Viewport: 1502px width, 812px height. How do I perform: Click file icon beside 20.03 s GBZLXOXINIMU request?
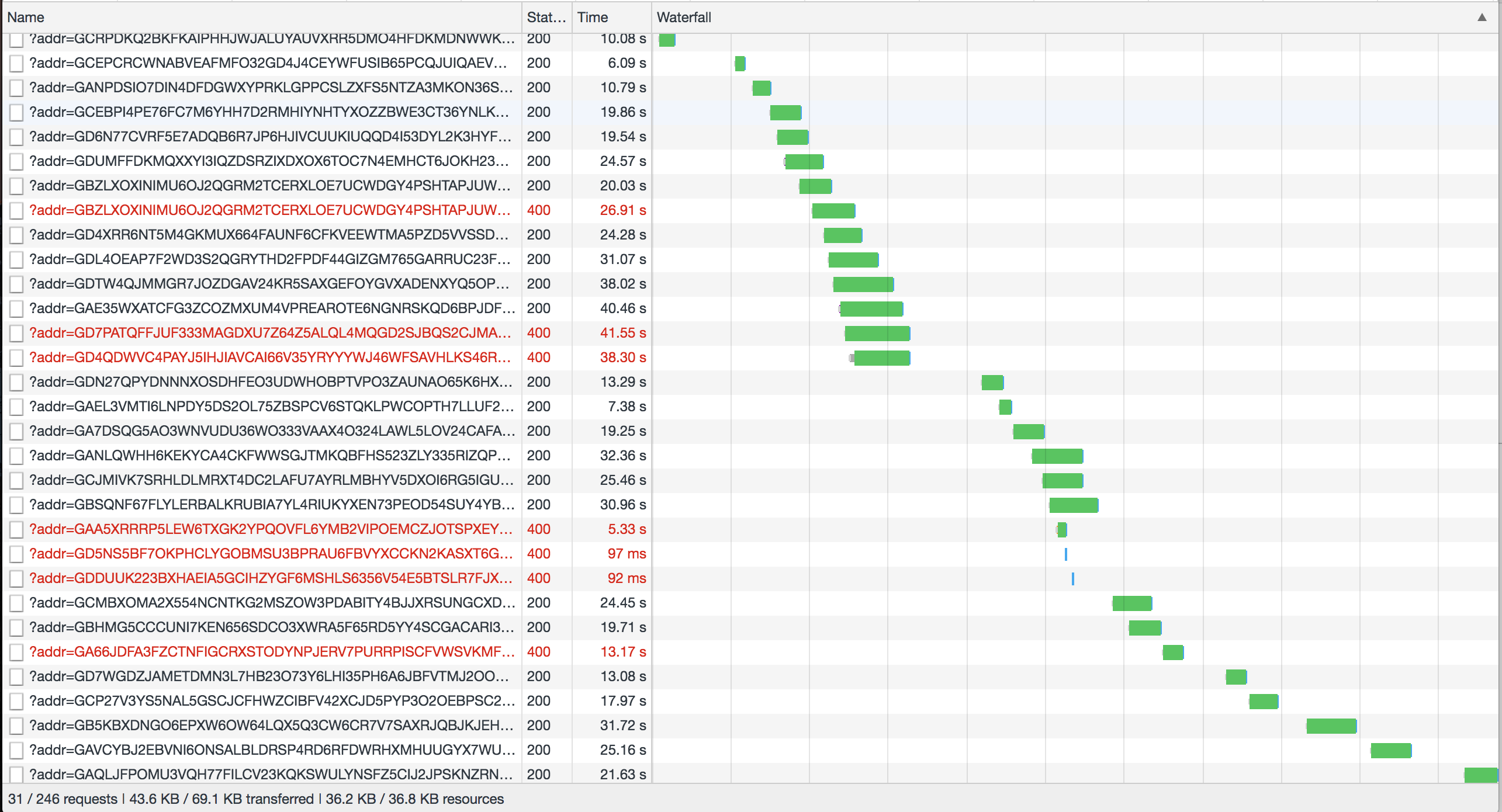point(16,186)
